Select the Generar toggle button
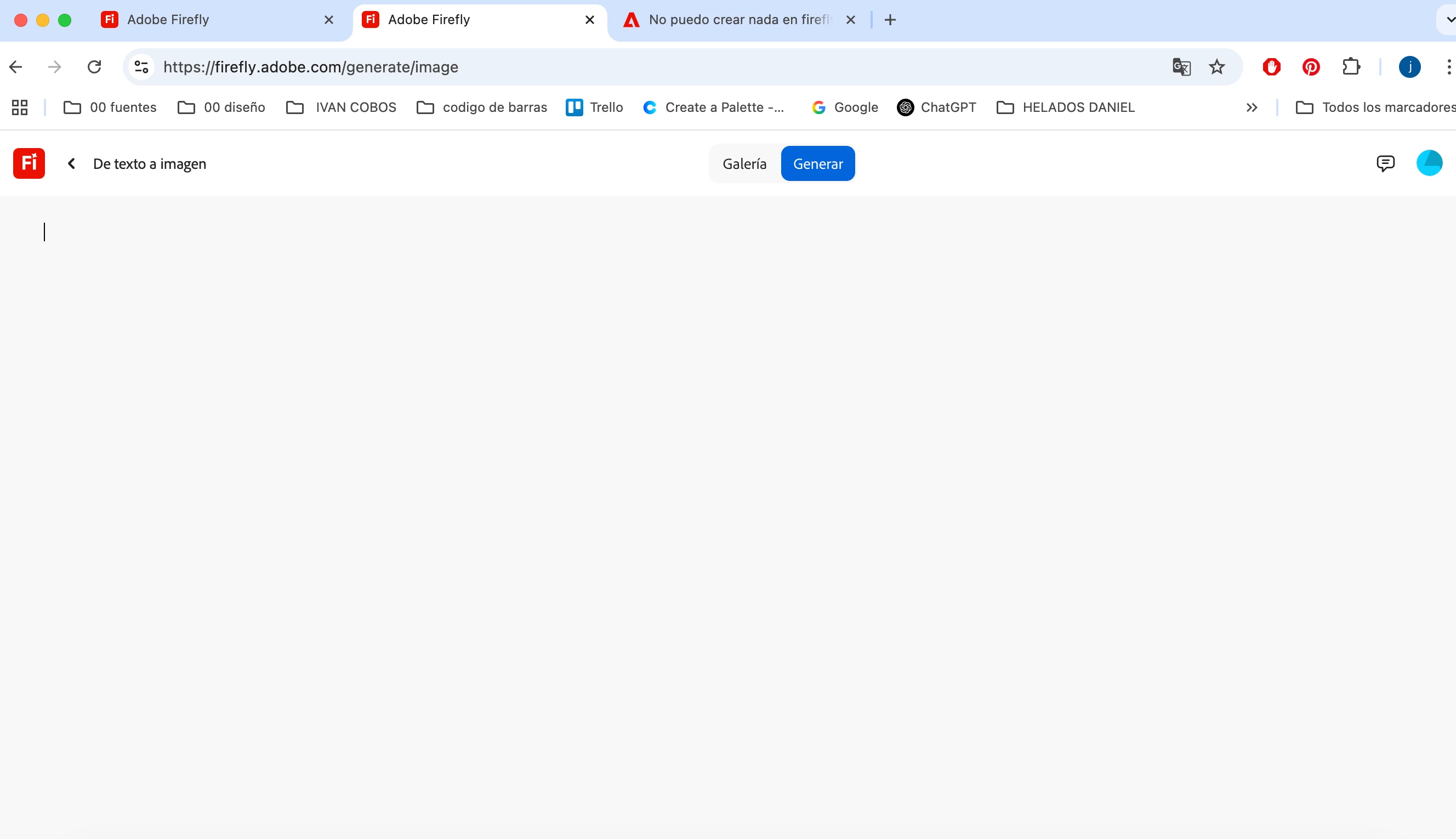 click(x=817, y=163)
